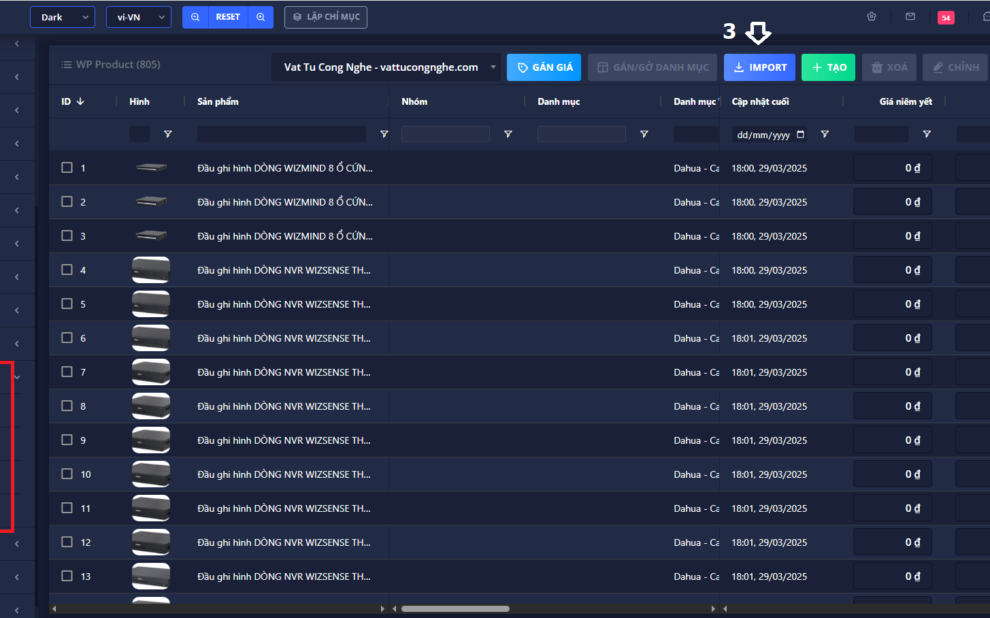
Task: Click the bug icon in top header
Action: pyautogui.click(x=871, y=17)
